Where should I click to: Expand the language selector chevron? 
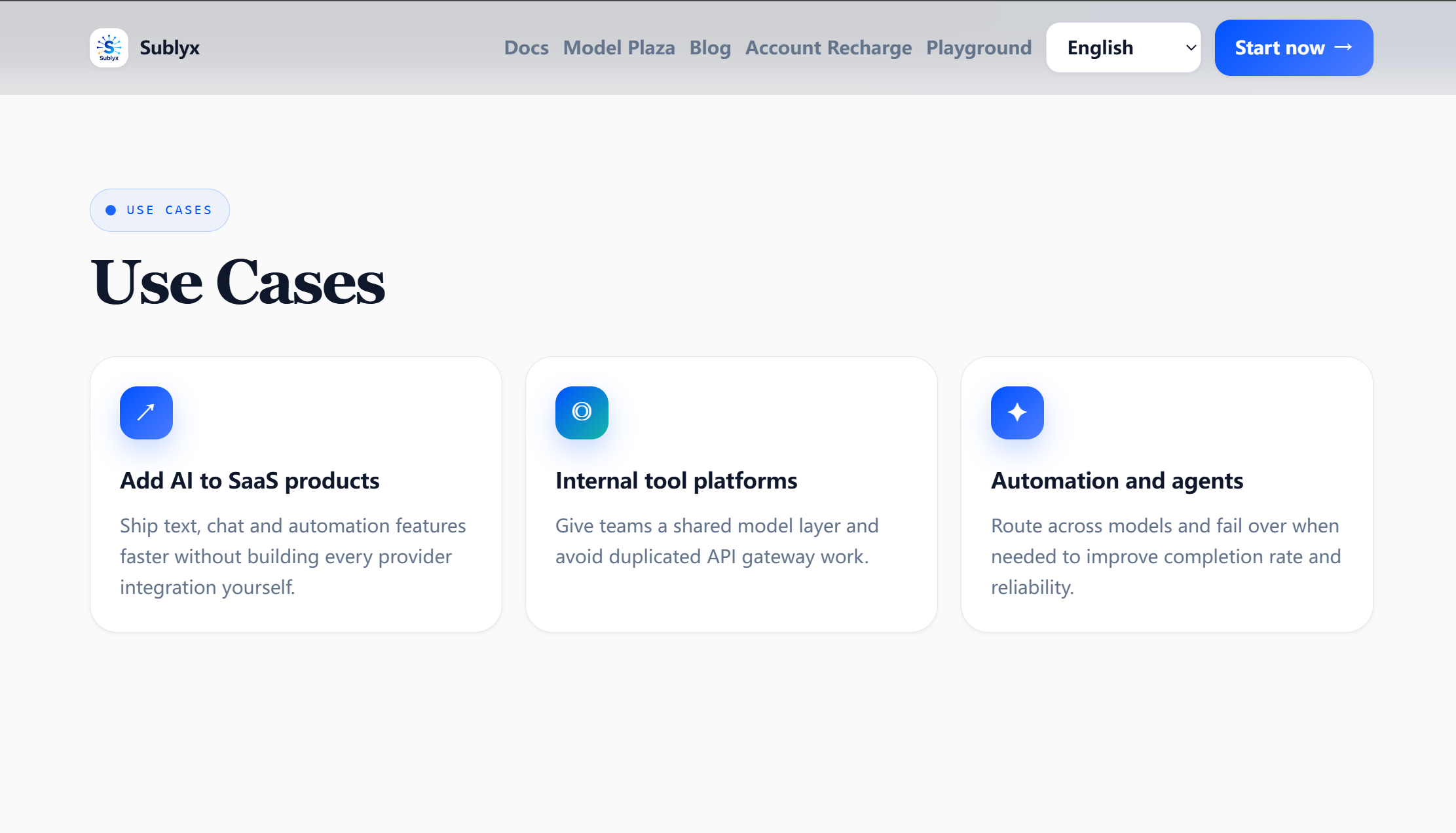[x=1191, y=48]
